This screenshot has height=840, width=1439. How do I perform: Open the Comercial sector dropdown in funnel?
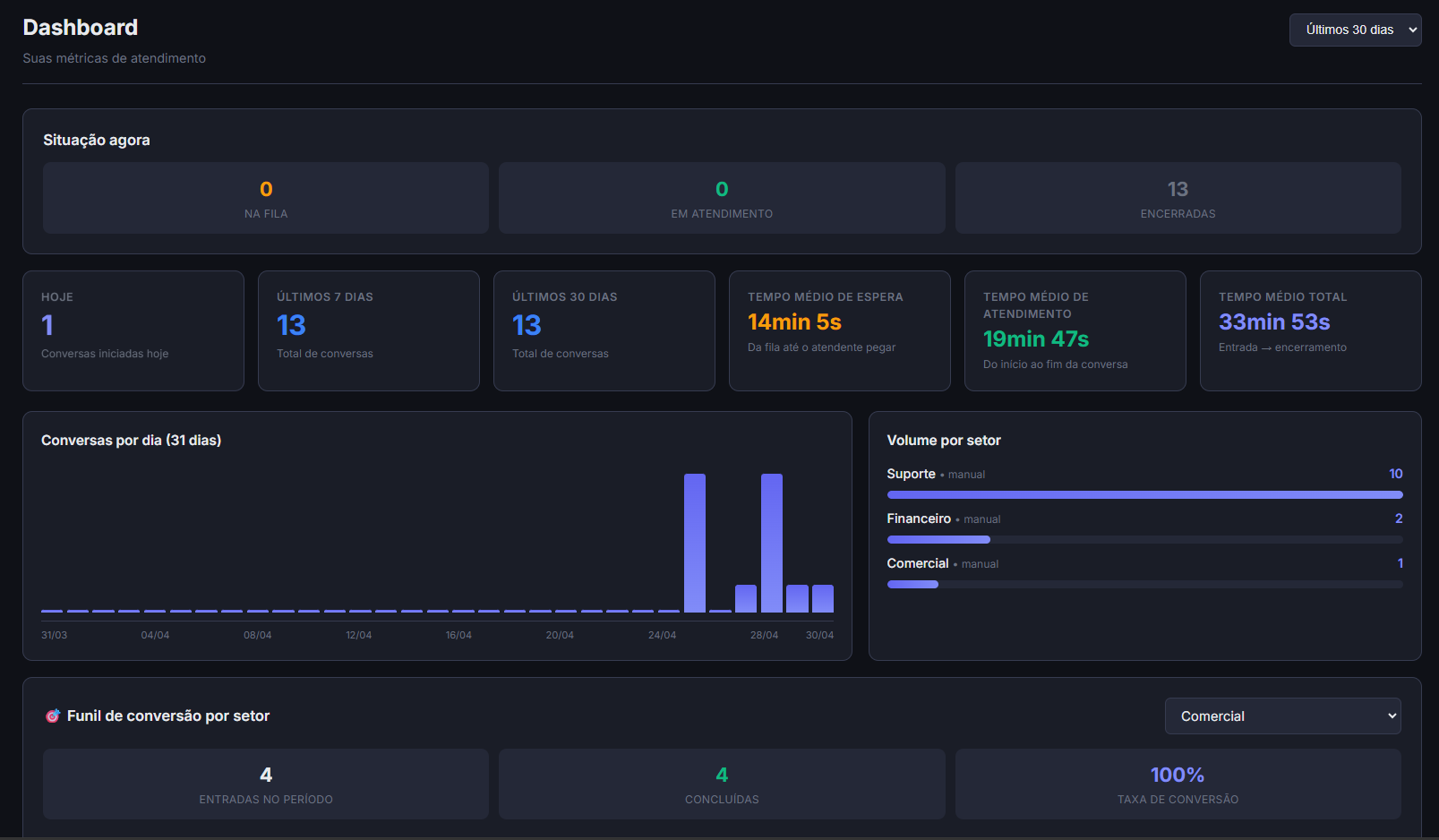pos(1282,716)
